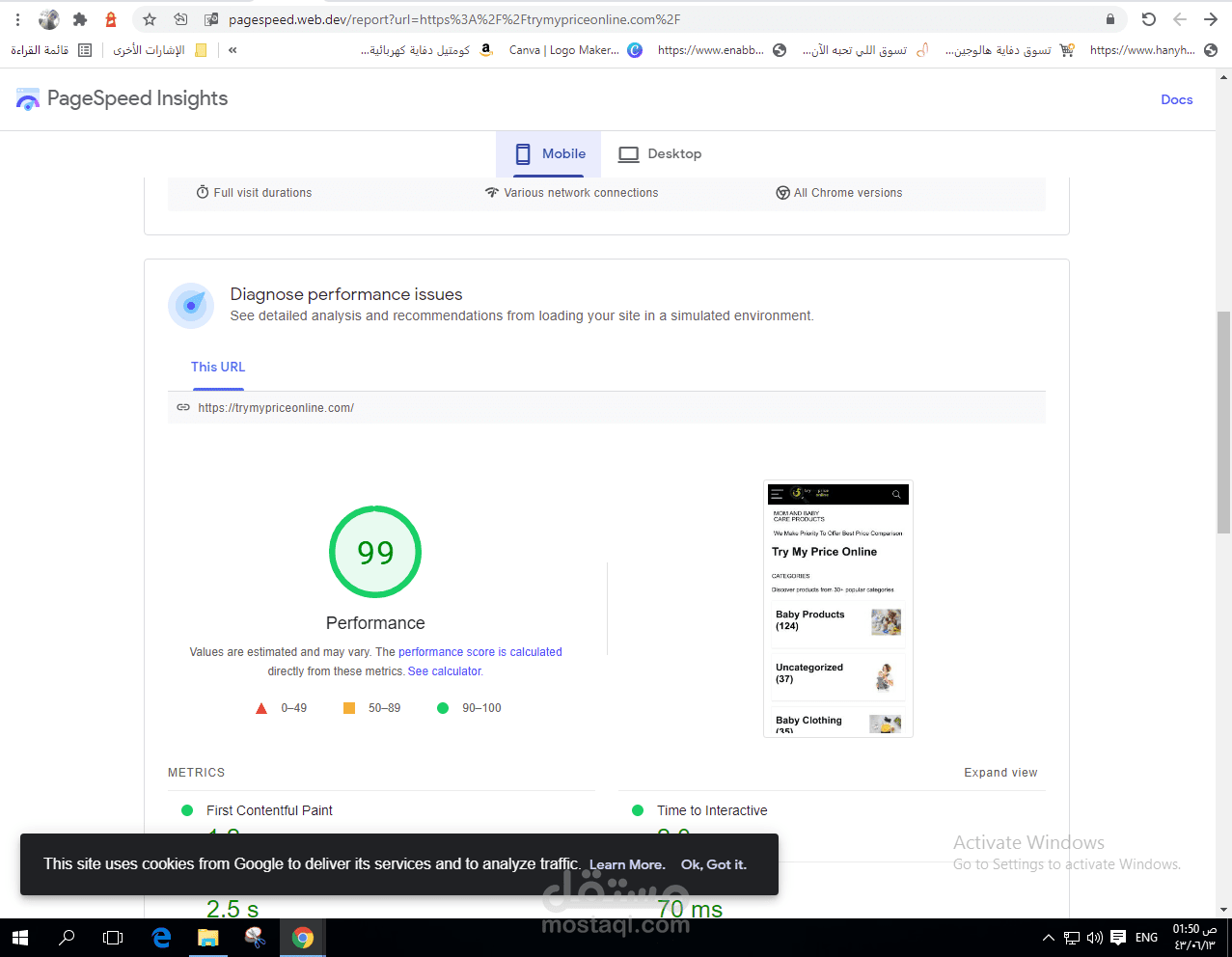
Task: Open the Chrome profile avatar
Action: 49,19
